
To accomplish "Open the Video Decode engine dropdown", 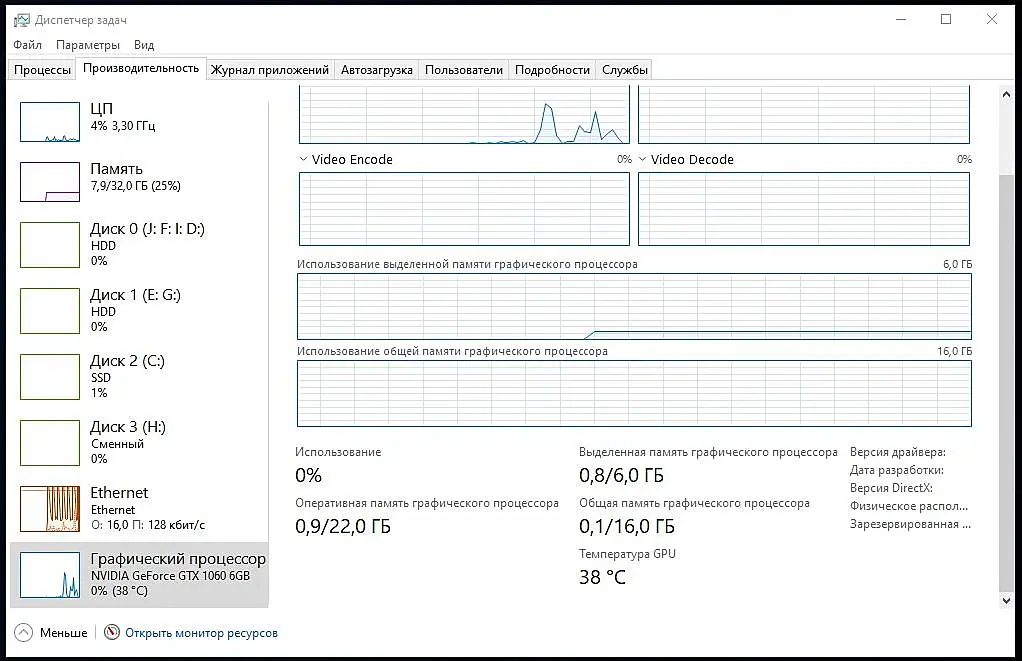I will pos(643,159).
